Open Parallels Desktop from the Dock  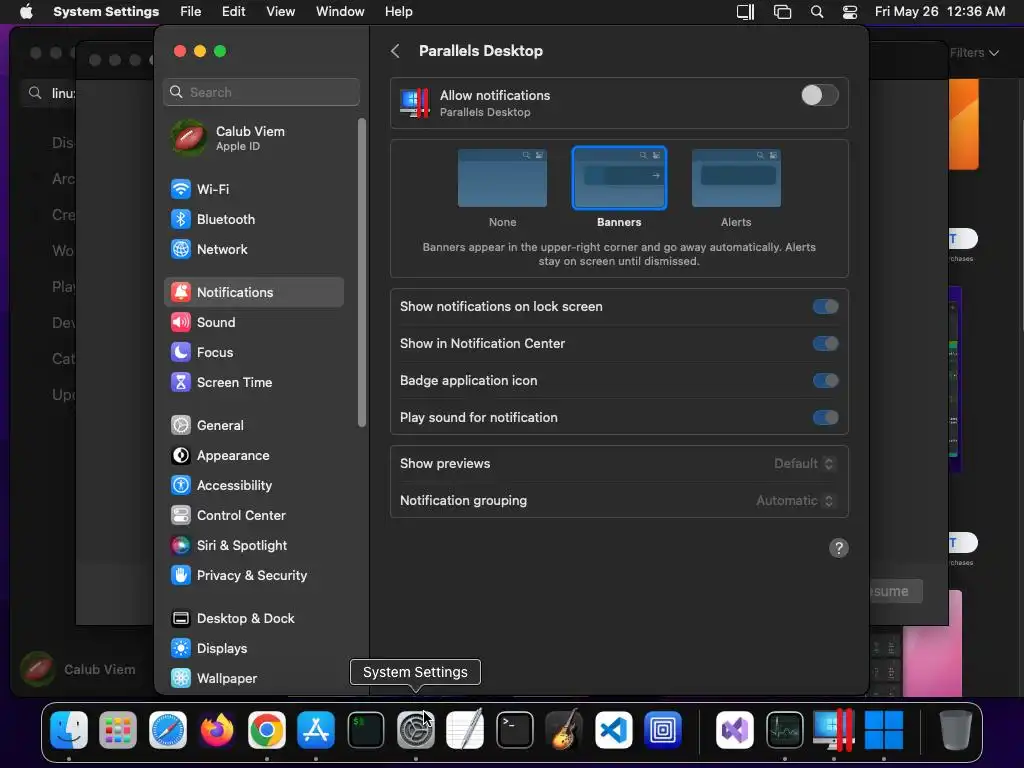pyautogui.click(x=834, y=729)
